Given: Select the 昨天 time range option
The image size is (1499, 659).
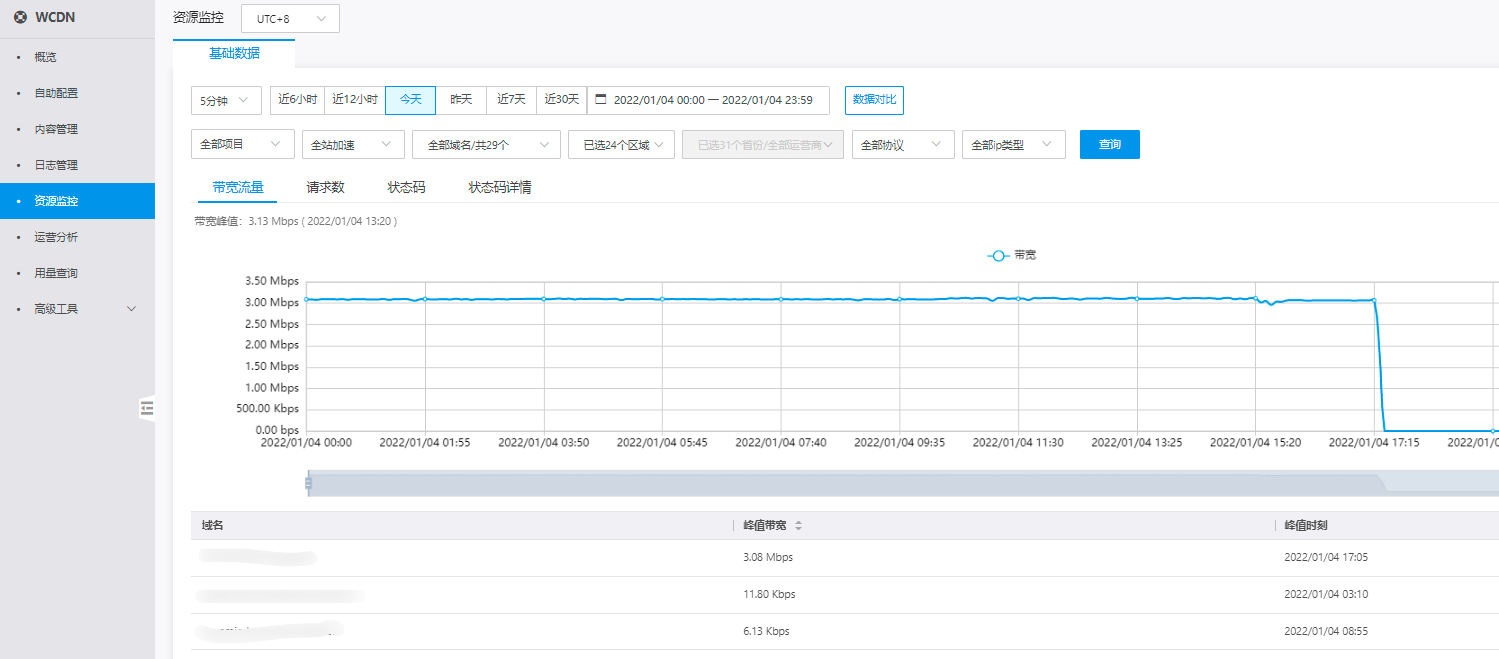Looking at the screenshot, I should point(461,100).
